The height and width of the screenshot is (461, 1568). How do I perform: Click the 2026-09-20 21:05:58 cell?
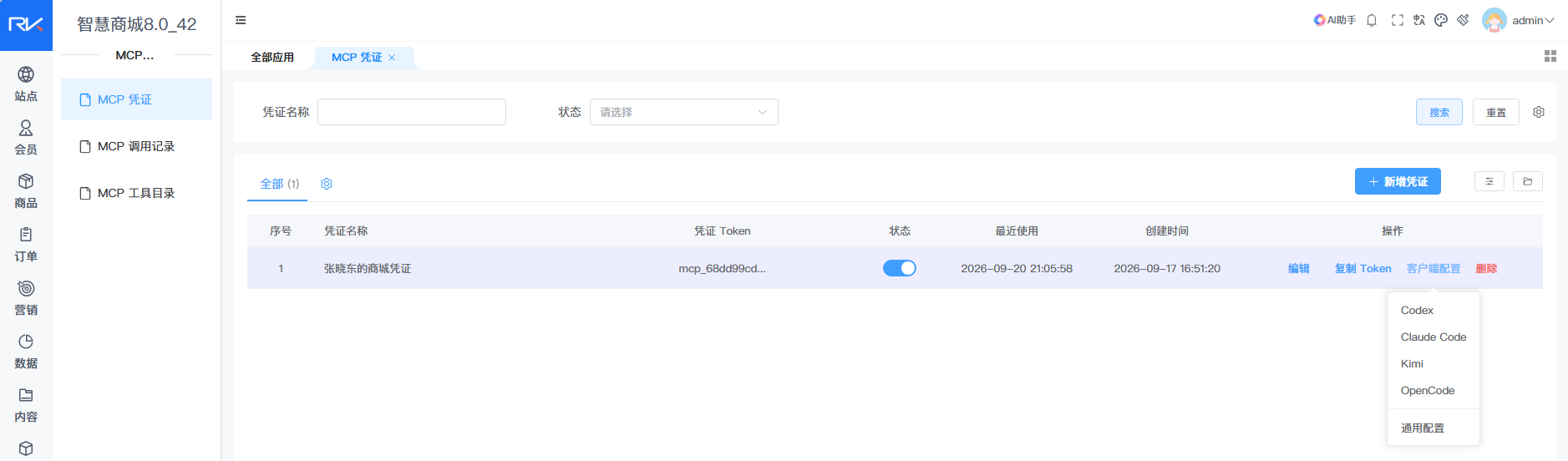pos(1017,268)
